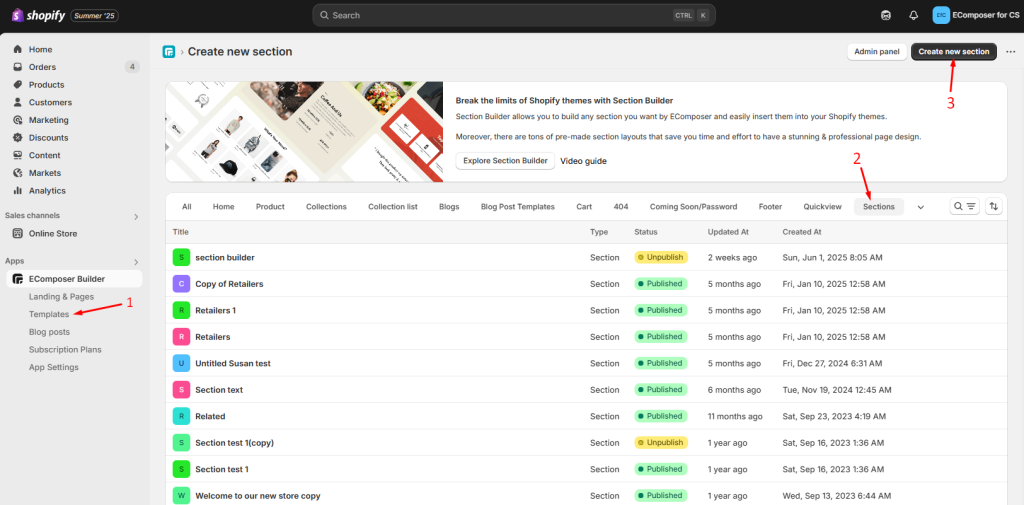Image resolution: width=1024 pixels, height=505 pixels.
Task: Click the EComposer icon in breadcrumb header
Action: click(169, 52)
